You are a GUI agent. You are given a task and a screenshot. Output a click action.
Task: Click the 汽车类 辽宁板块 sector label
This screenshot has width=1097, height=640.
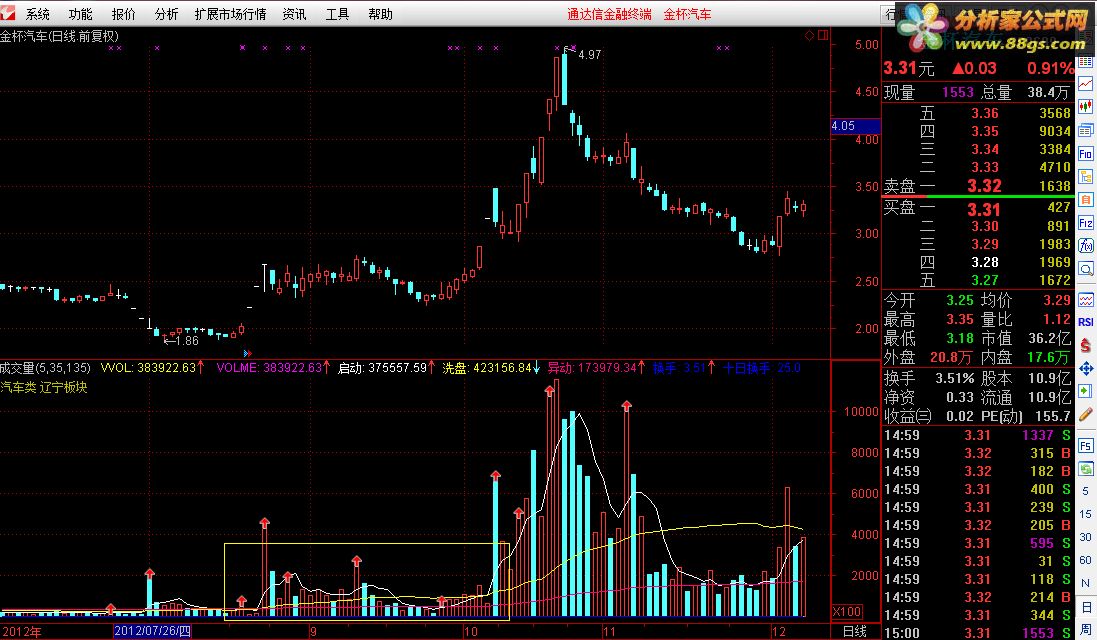pyautogui.click(x=43, y=387)
